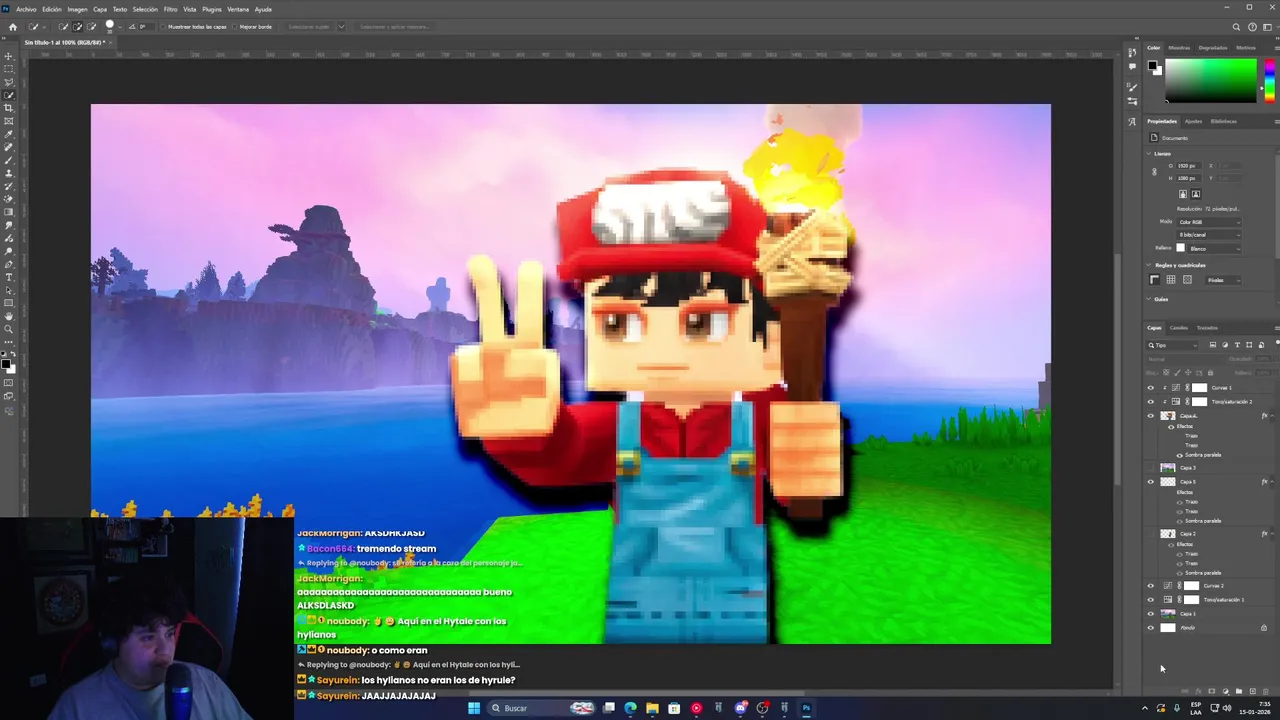This screenshot has width=1280, height=720.
Task: Hide the Tono/saturación 2 layer
Action: tap(1150, 402)
